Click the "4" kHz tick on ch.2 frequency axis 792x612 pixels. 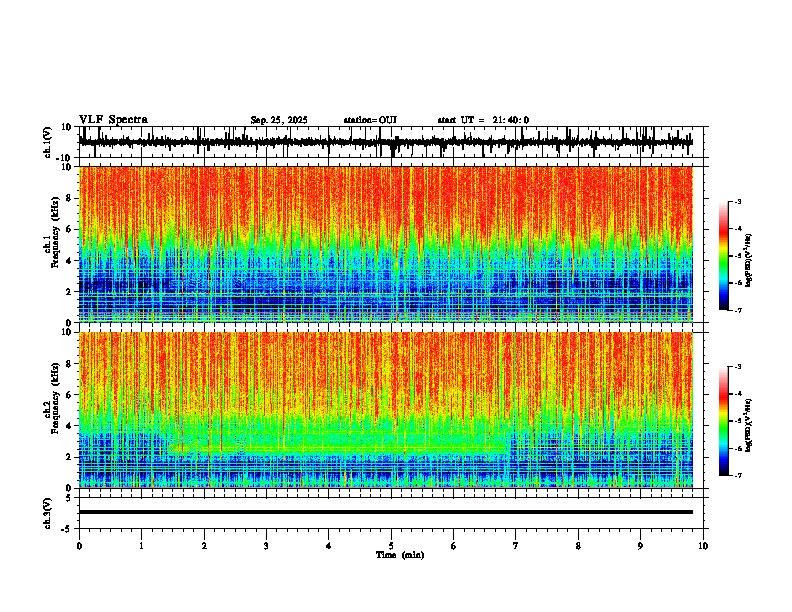pos(69,426)
